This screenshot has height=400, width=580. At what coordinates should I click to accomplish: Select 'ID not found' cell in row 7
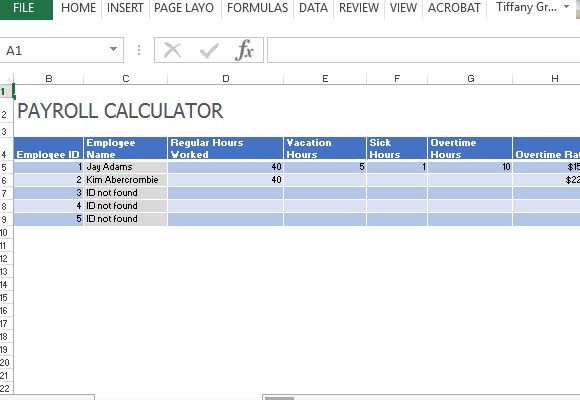pos(126,193)
